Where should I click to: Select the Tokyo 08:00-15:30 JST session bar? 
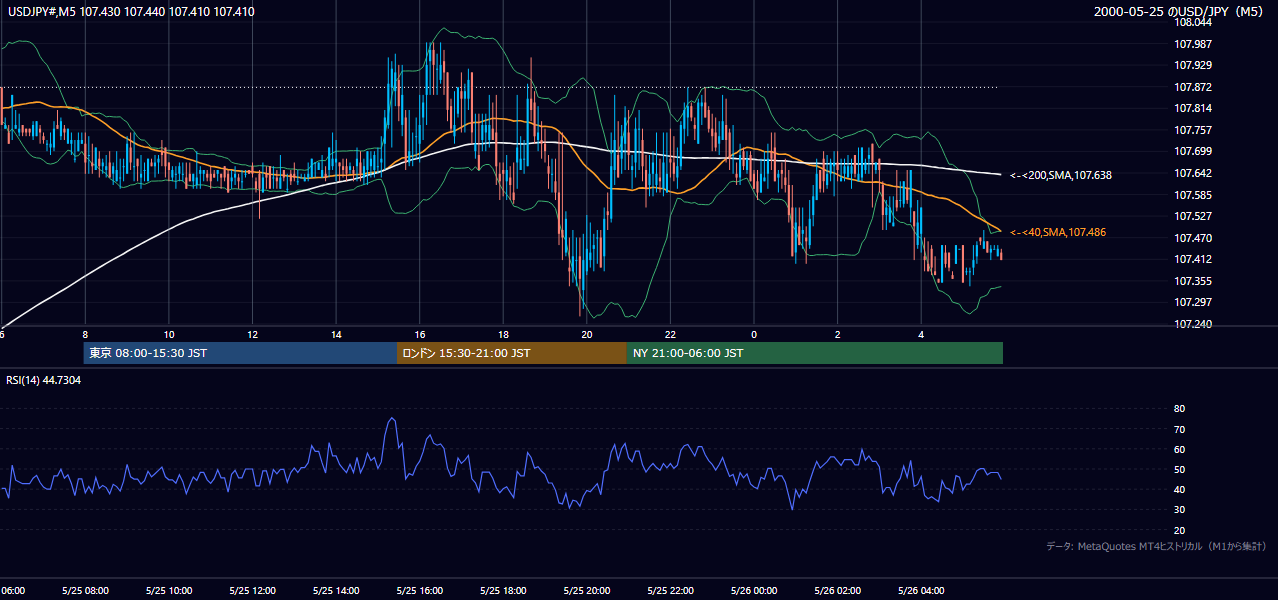click(x=240, y=353)
